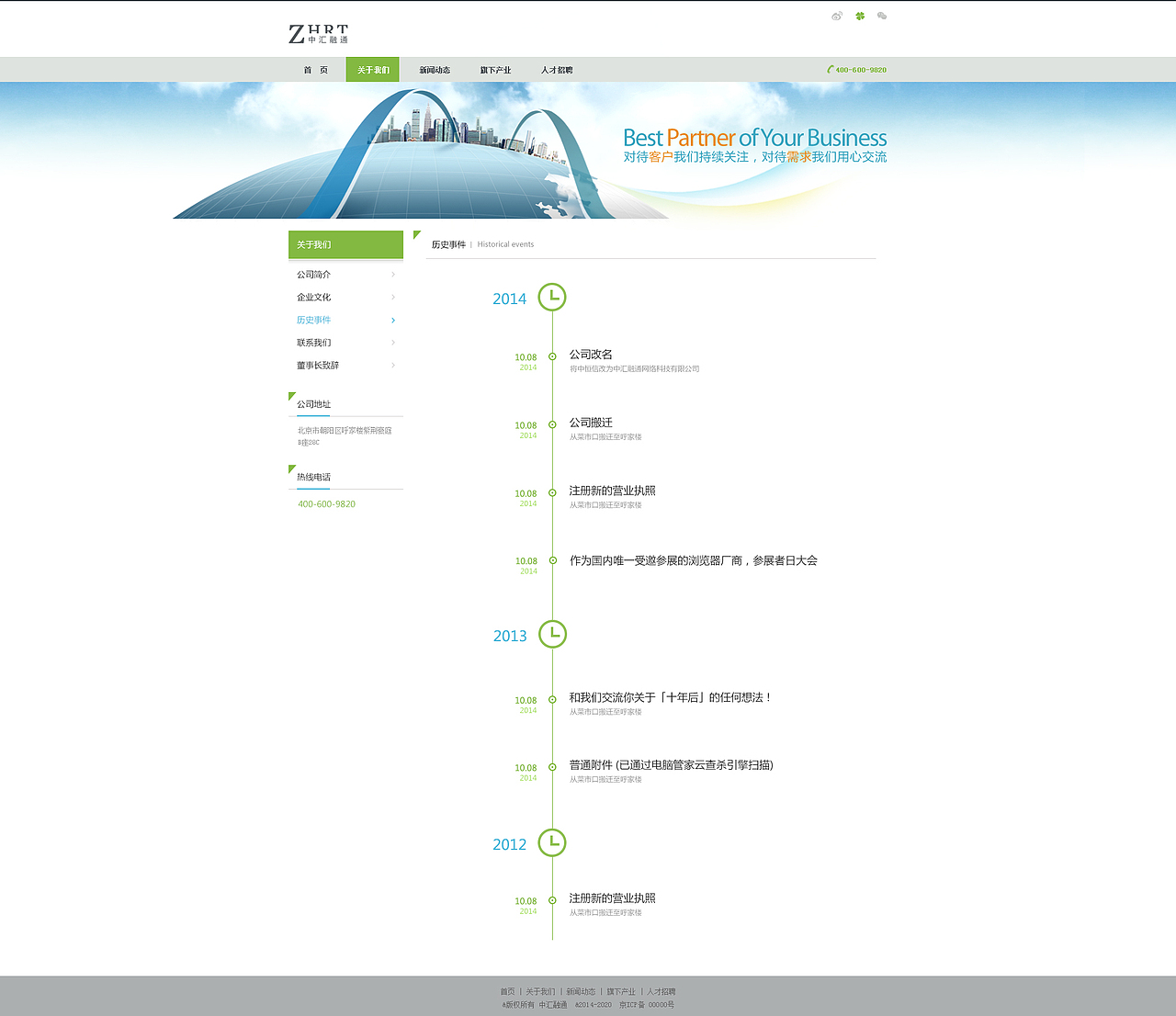
Task: Click the green phone icon in nav bar
Action: (830, 70)
